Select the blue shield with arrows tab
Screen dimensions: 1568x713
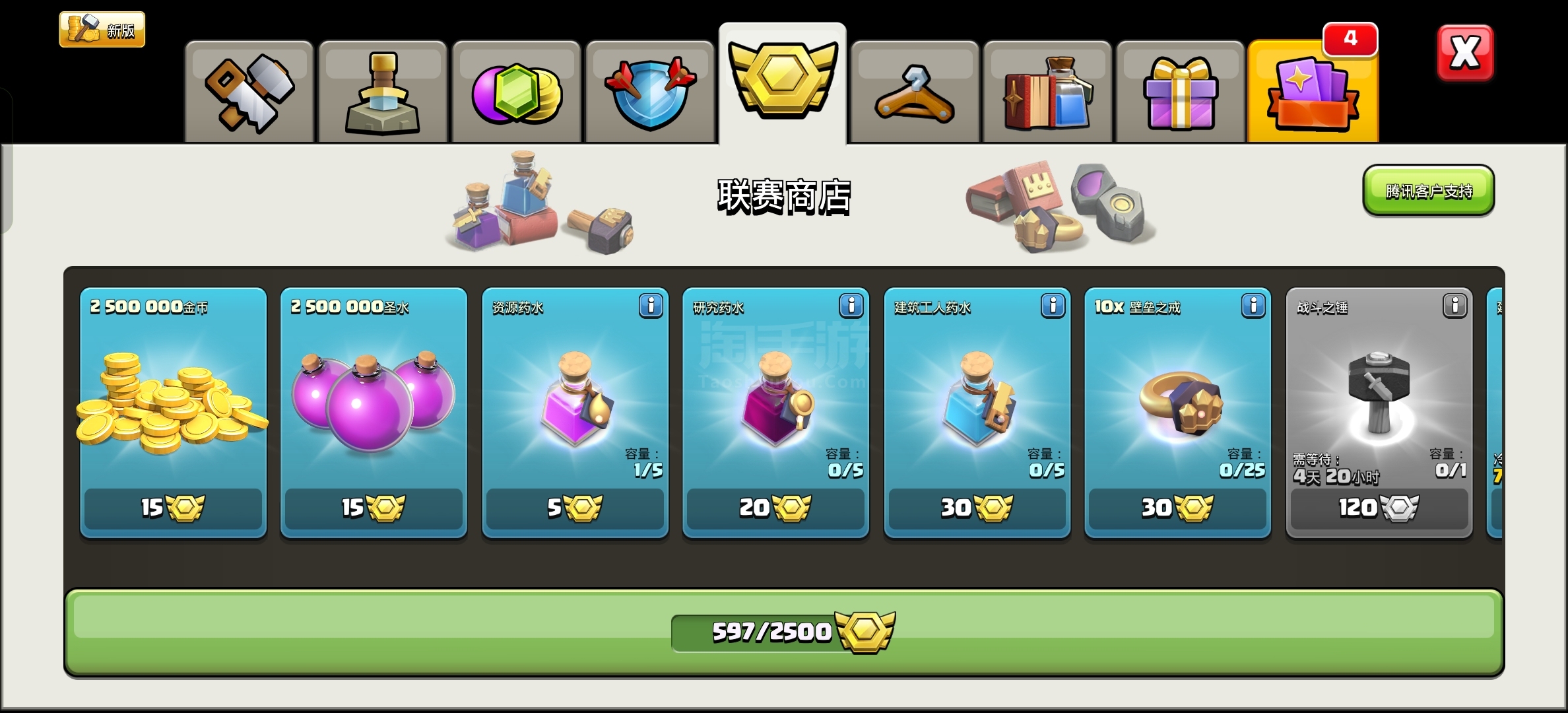tap(650, 92)
